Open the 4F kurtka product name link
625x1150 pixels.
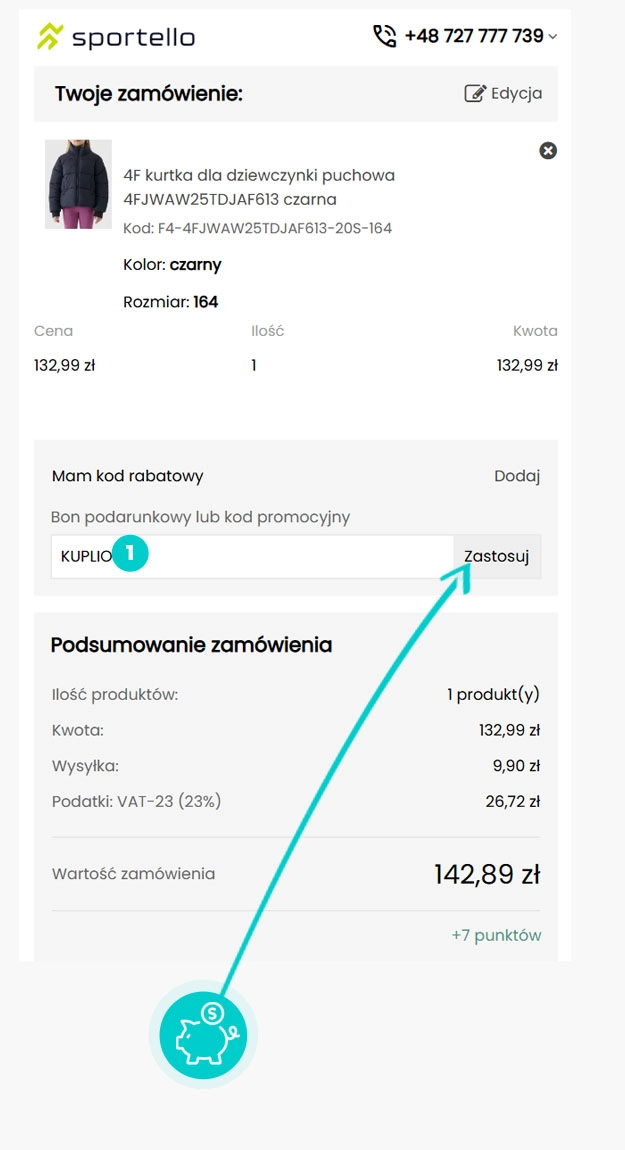pyautogui.click(x=259, y=187)
